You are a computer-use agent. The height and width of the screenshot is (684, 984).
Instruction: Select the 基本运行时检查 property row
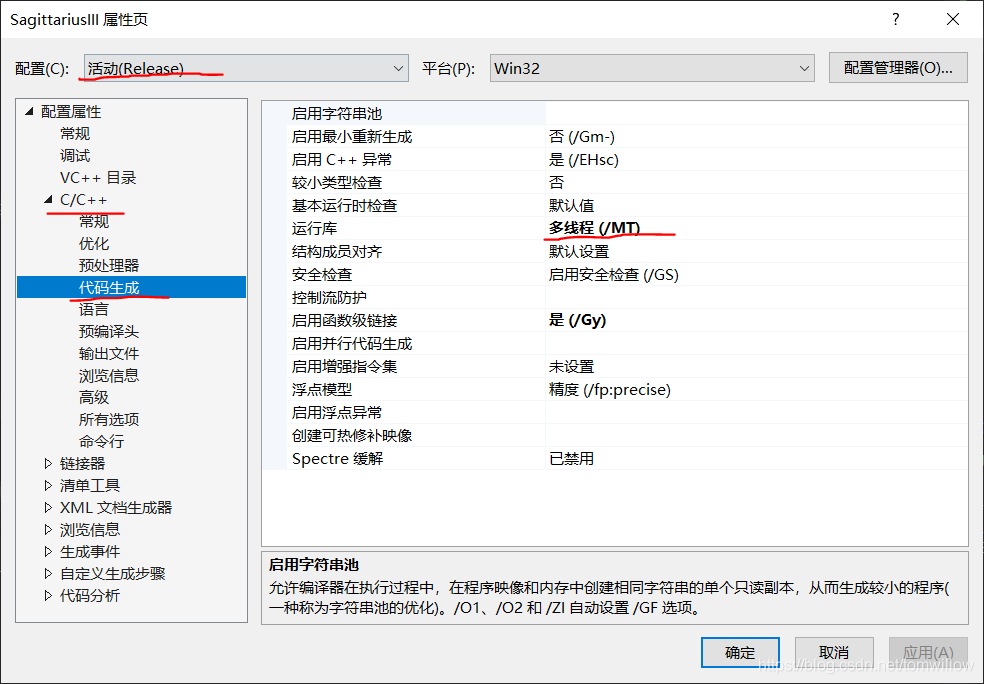pyautogui.click(x=615, y=206)
